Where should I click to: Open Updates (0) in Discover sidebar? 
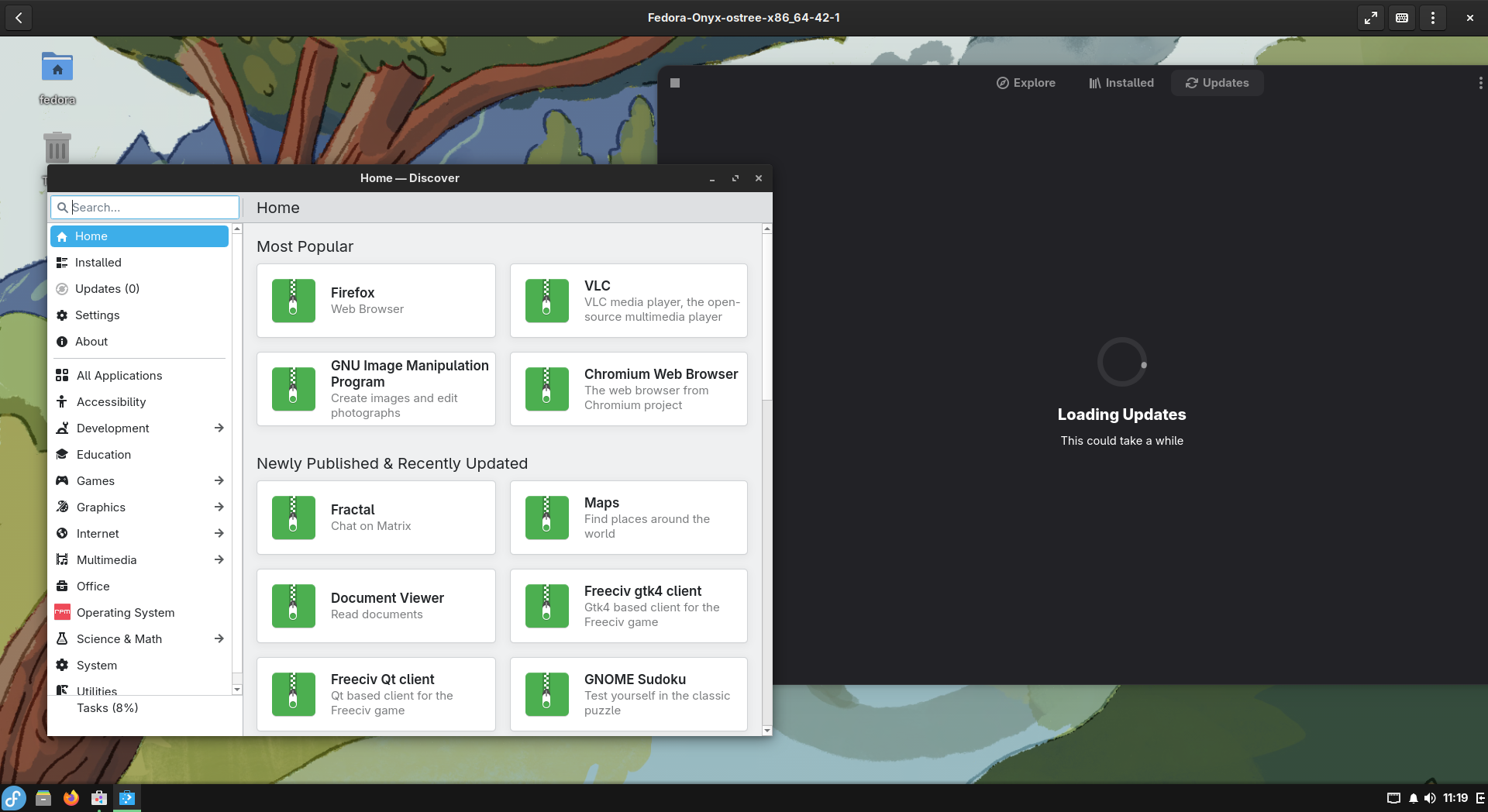pyautogui.click(x=139, y=289)
